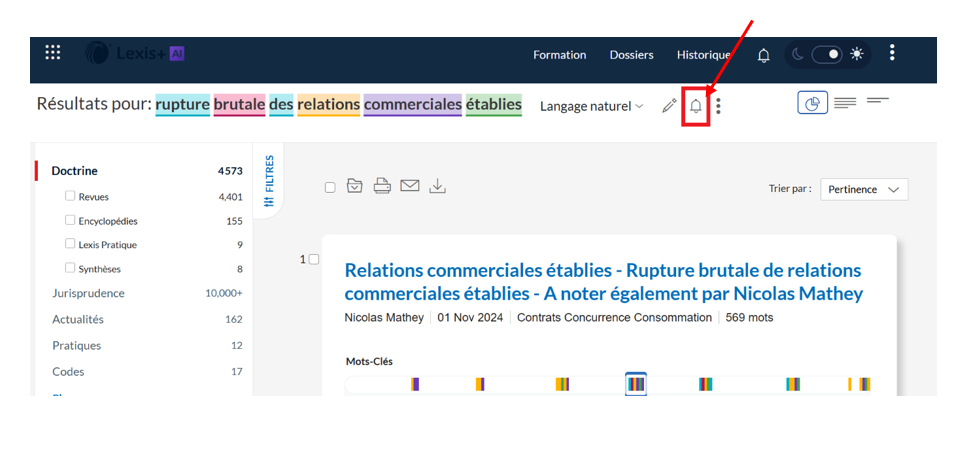Viewport: 967px width, 450px height.
Task: Select the chart graphical view icon
Action: [x=813, y=103]
